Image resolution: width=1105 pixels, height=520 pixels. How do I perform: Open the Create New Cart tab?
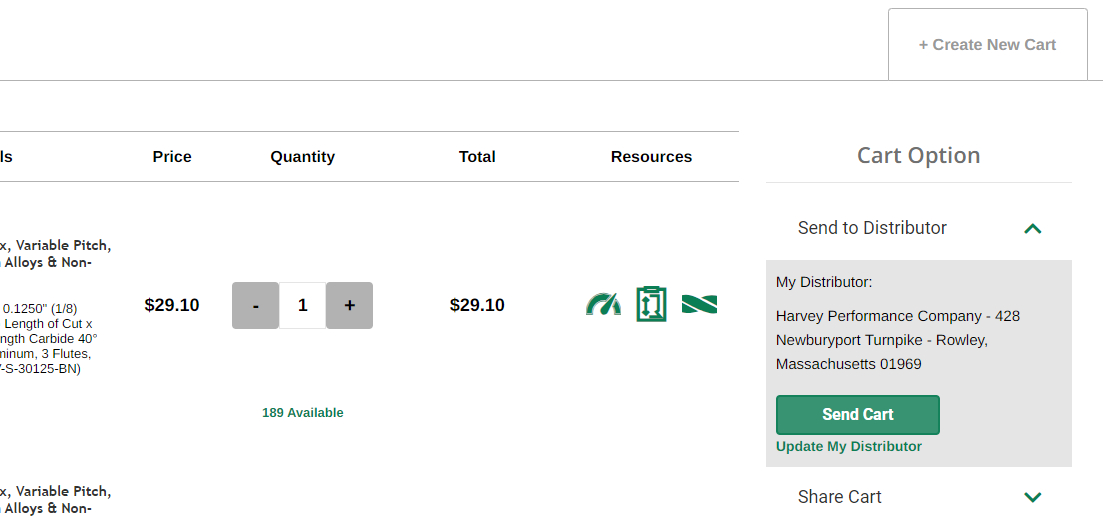[987, 45]
